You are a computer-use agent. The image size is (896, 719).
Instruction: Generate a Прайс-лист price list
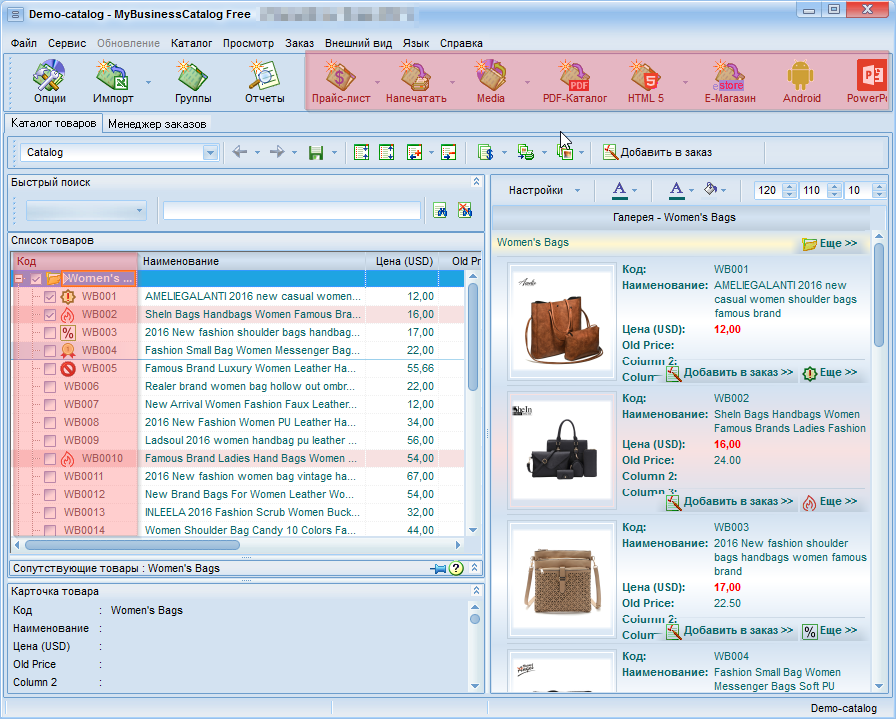[x=341, y=82]
